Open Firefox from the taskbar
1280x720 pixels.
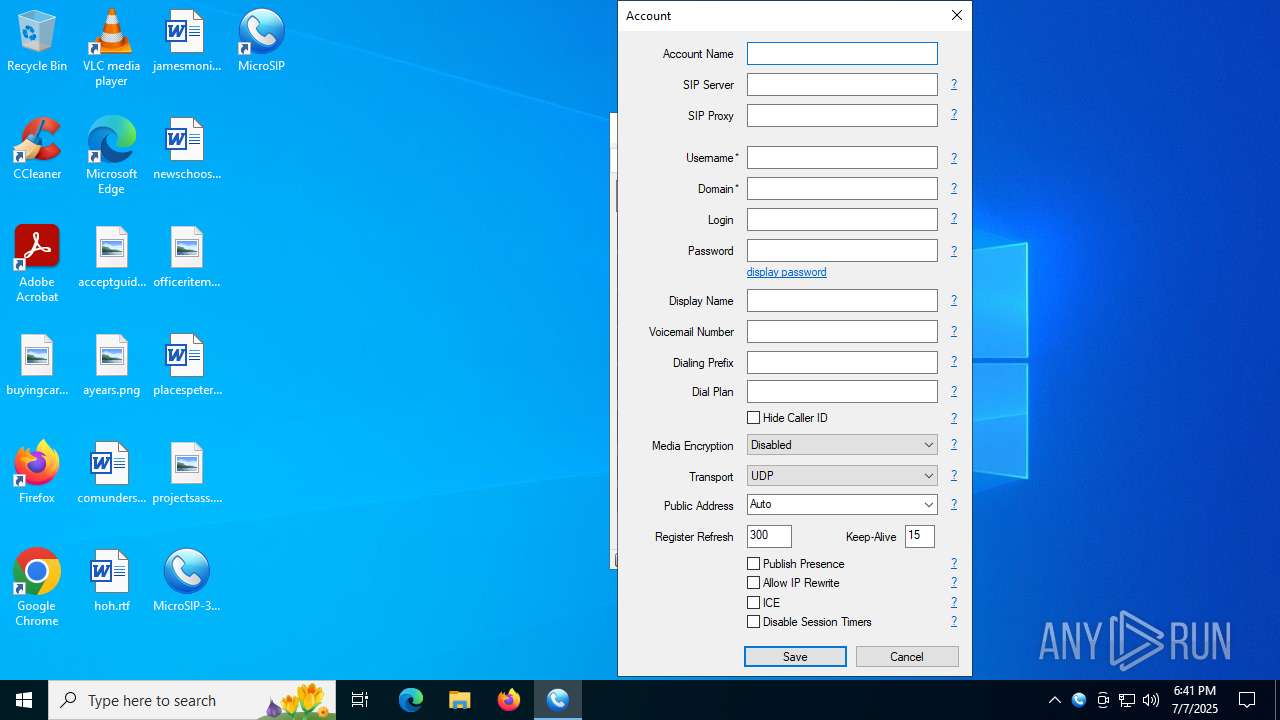point(509,700)
